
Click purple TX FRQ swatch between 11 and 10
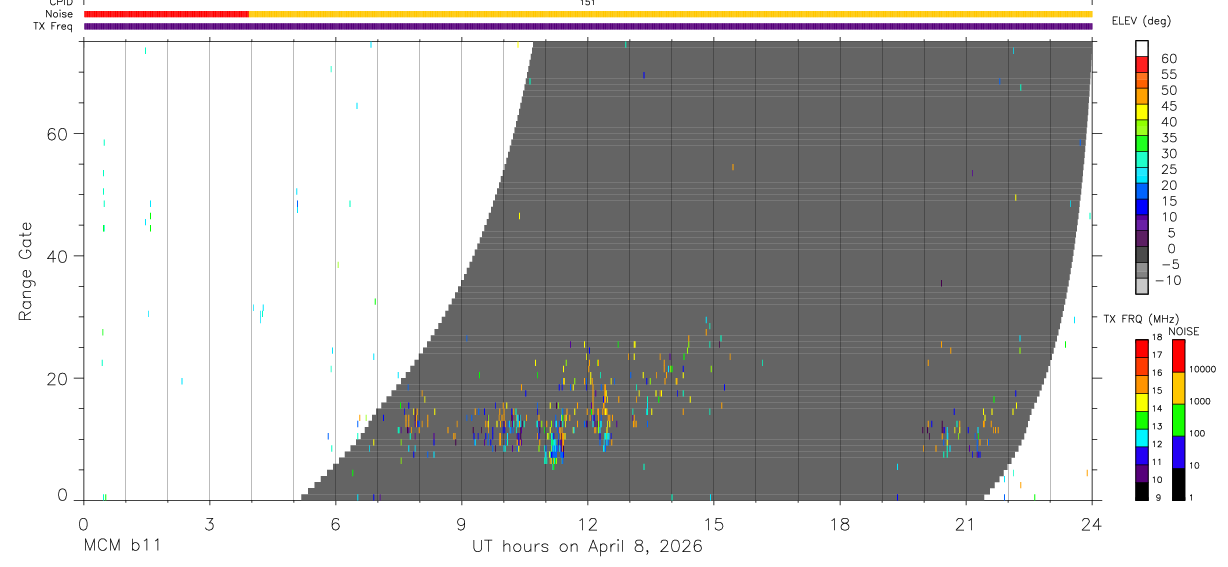click(1142, 471)
